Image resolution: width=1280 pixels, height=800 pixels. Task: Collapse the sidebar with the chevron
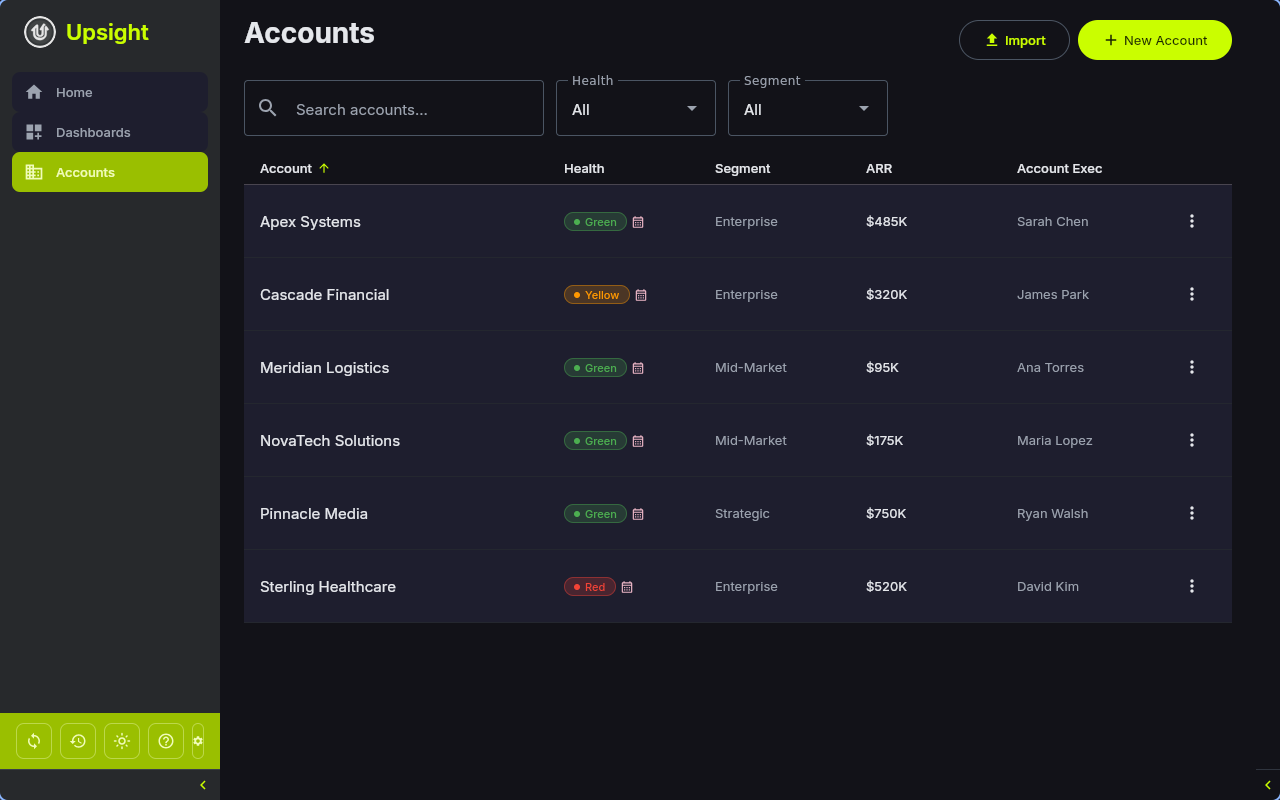pyautogui.click(x=203, y=784)
